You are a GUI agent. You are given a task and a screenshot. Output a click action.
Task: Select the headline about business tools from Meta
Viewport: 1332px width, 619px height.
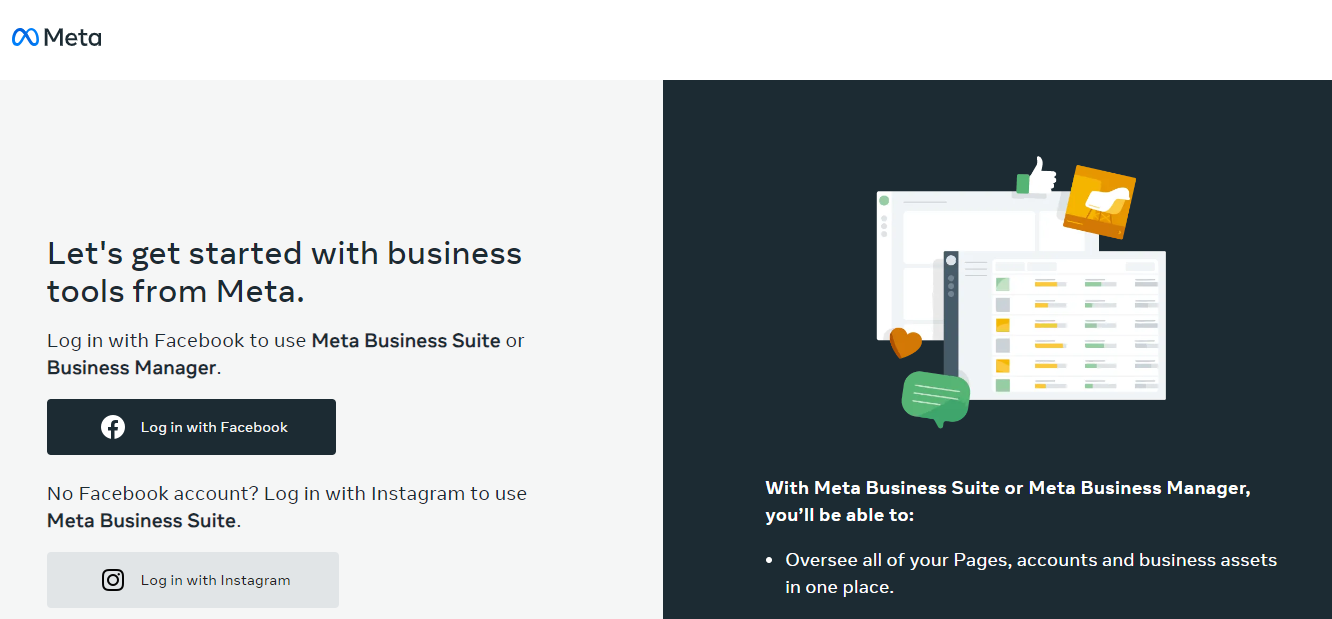[x=284, y=270]
